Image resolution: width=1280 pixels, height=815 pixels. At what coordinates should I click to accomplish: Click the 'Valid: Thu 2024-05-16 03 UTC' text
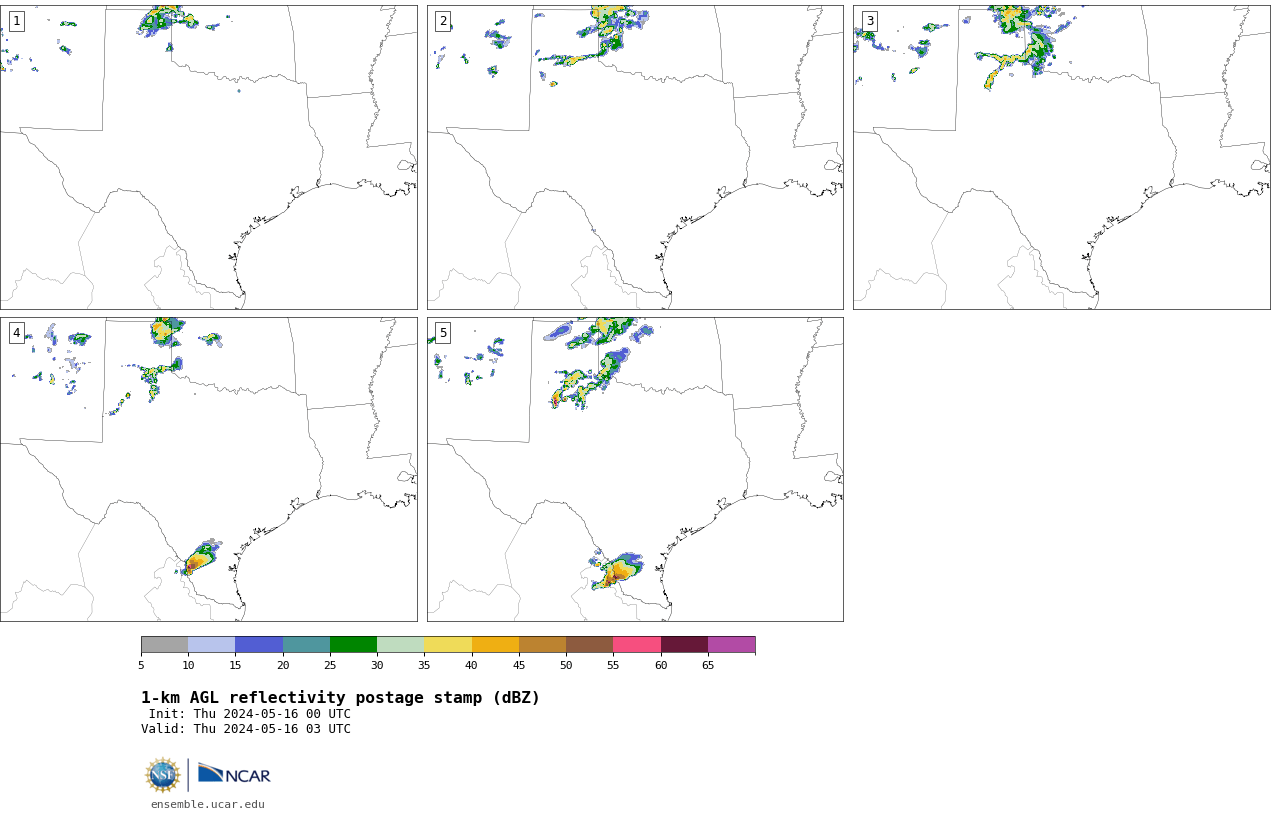[246, 729]
